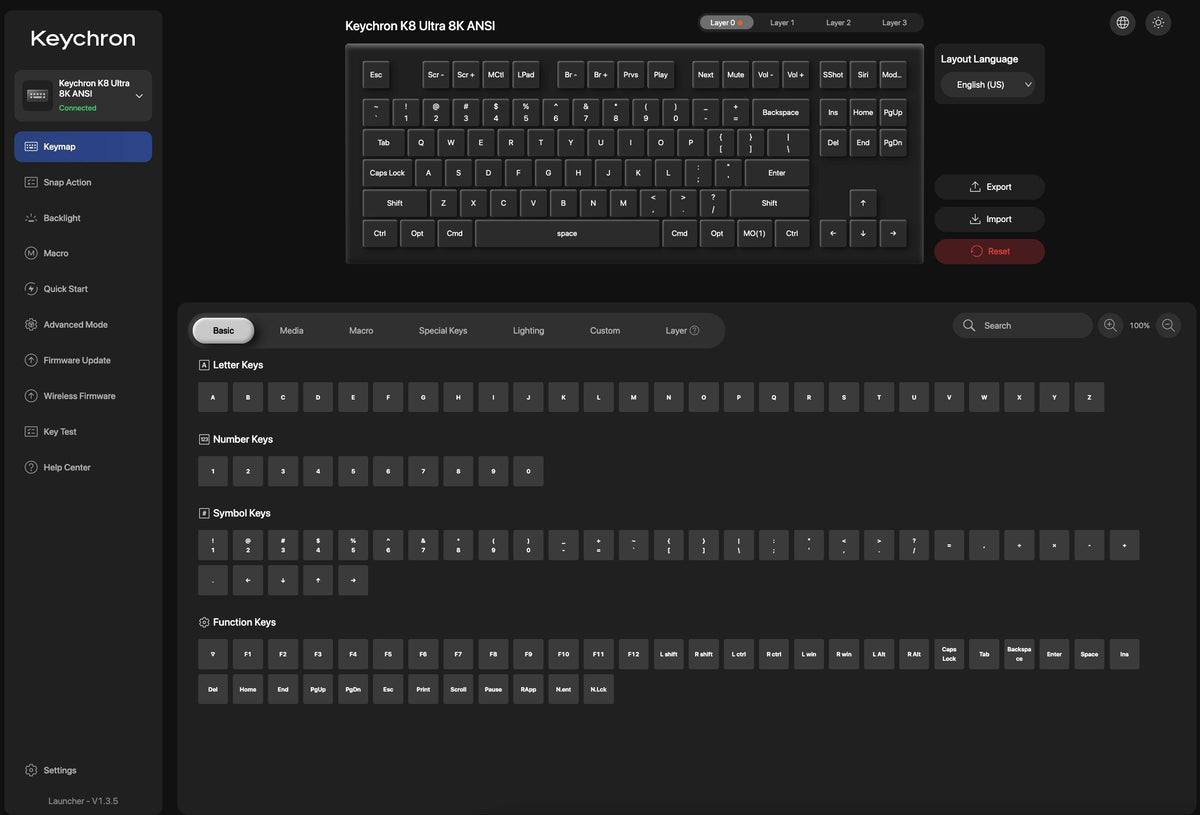Select Layer 0 on the layer switcher

(725, 23)
